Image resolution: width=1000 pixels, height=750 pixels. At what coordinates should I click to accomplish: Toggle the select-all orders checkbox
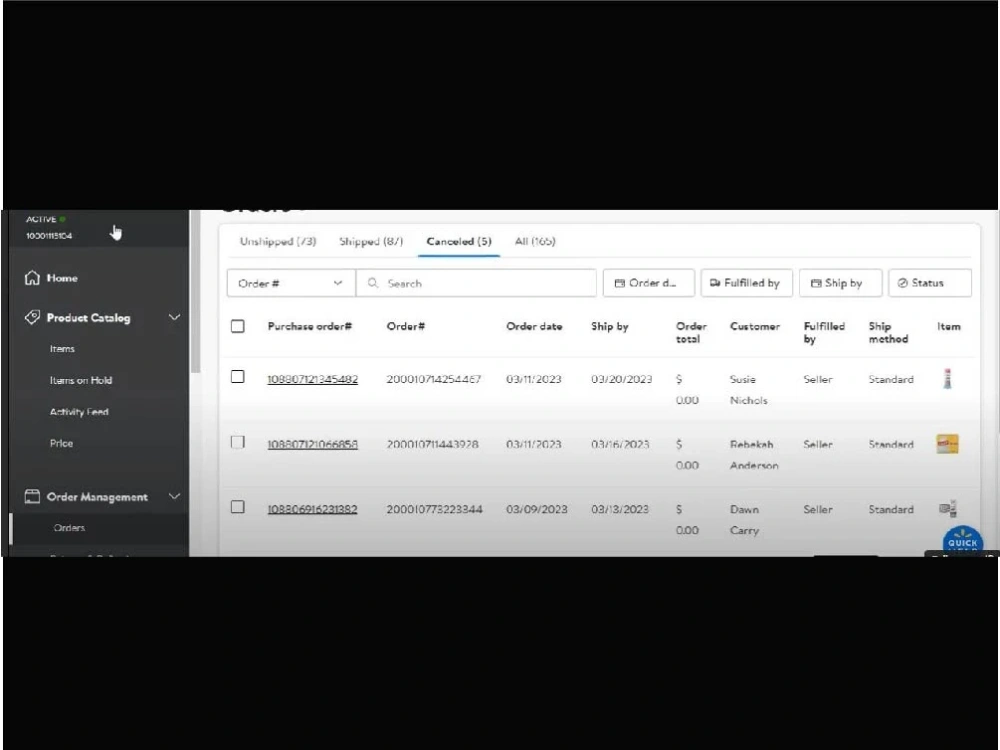238,326
